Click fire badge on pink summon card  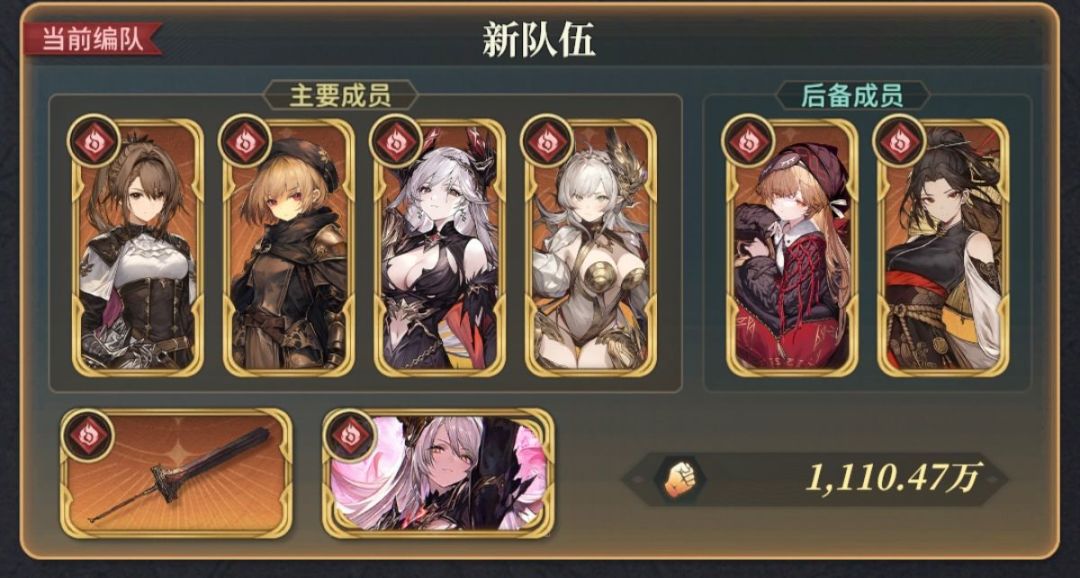[351, 435]
